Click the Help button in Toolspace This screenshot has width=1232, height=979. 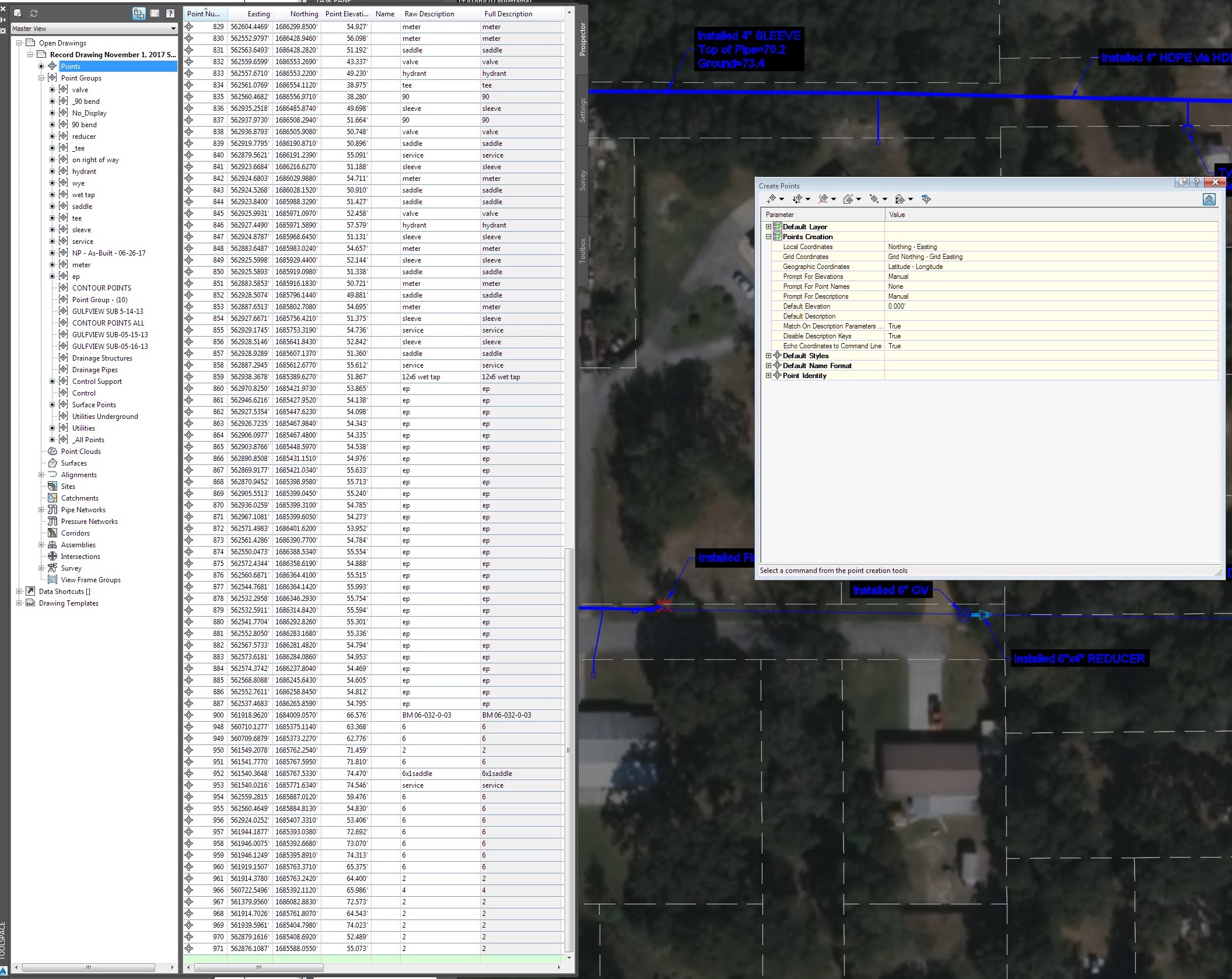pyautogui.click(x=170, y=13)
